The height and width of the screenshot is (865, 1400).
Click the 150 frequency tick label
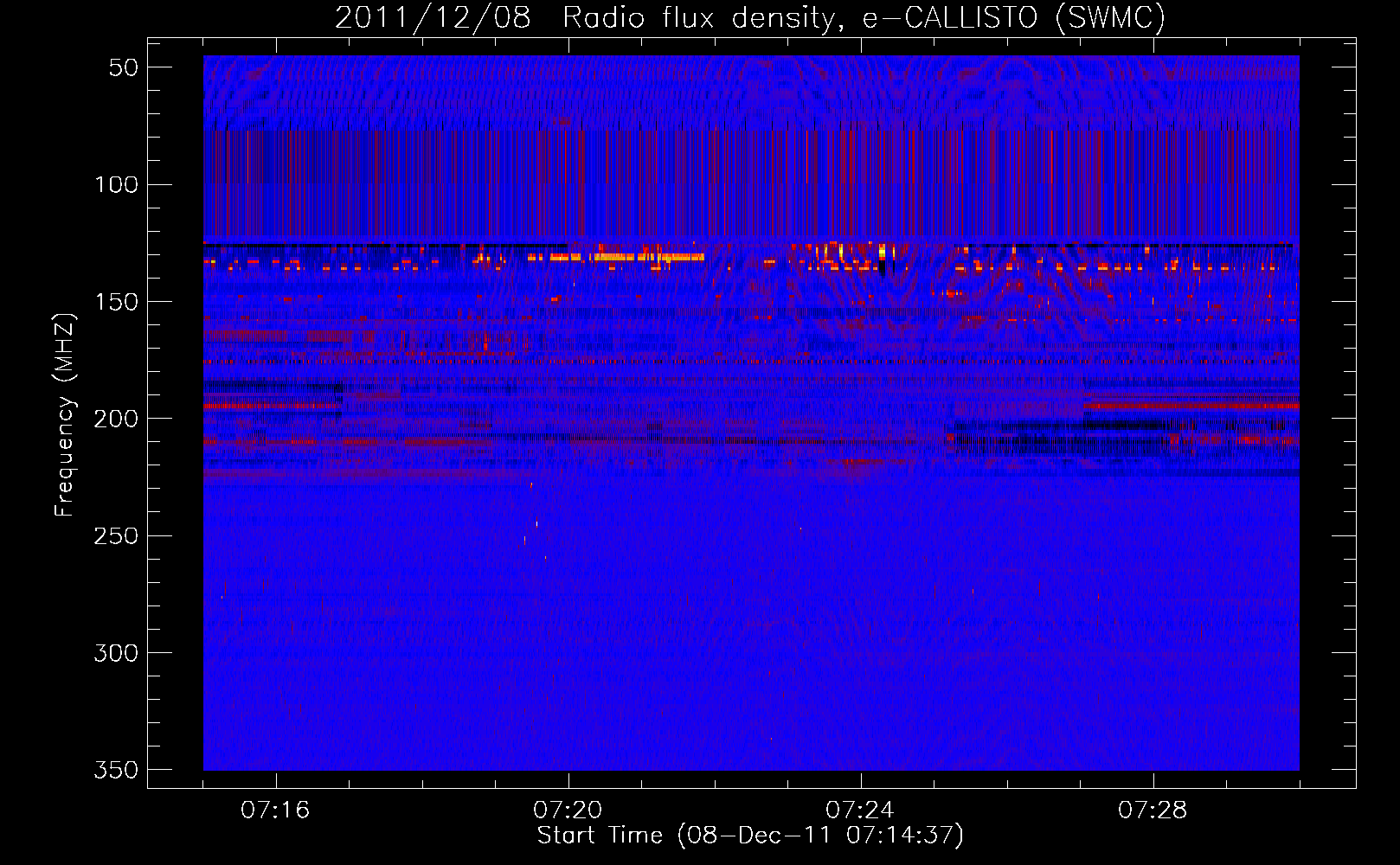pos(116,301)
